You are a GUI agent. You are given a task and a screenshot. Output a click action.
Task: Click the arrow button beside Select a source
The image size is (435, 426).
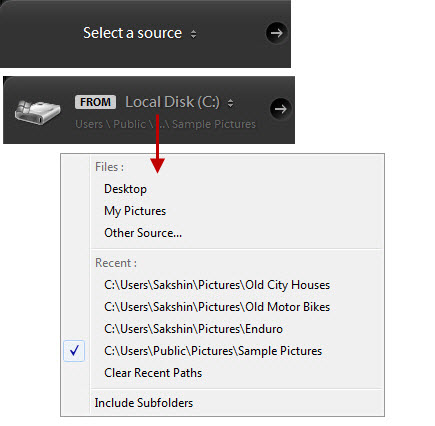pyautogui.click(x=276, y=33)
